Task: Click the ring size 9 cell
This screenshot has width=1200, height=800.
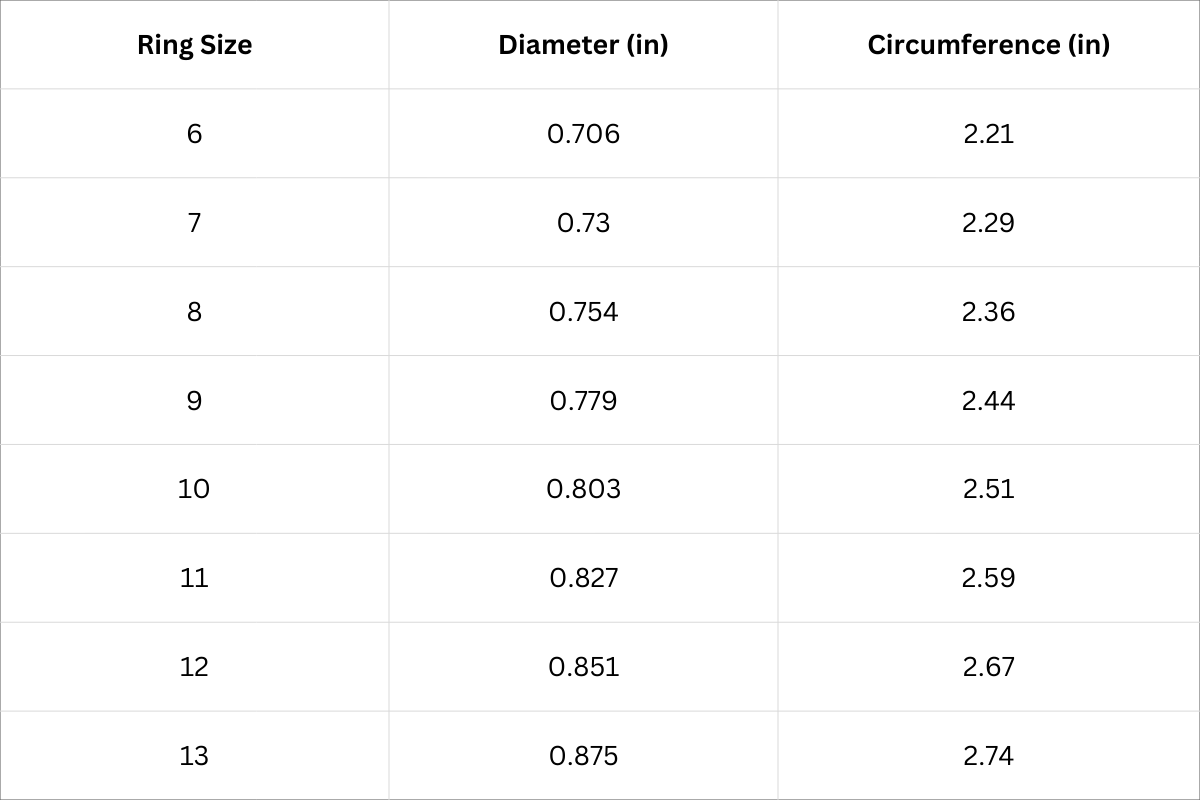Action: [x=194, y=401]
